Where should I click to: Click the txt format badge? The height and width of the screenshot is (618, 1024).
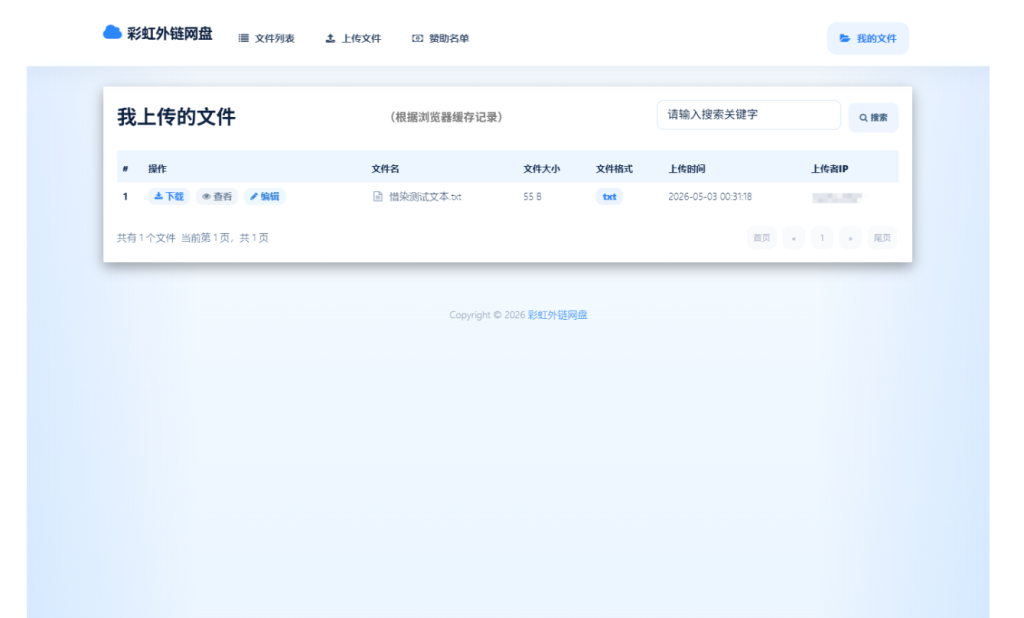point(609,197)
